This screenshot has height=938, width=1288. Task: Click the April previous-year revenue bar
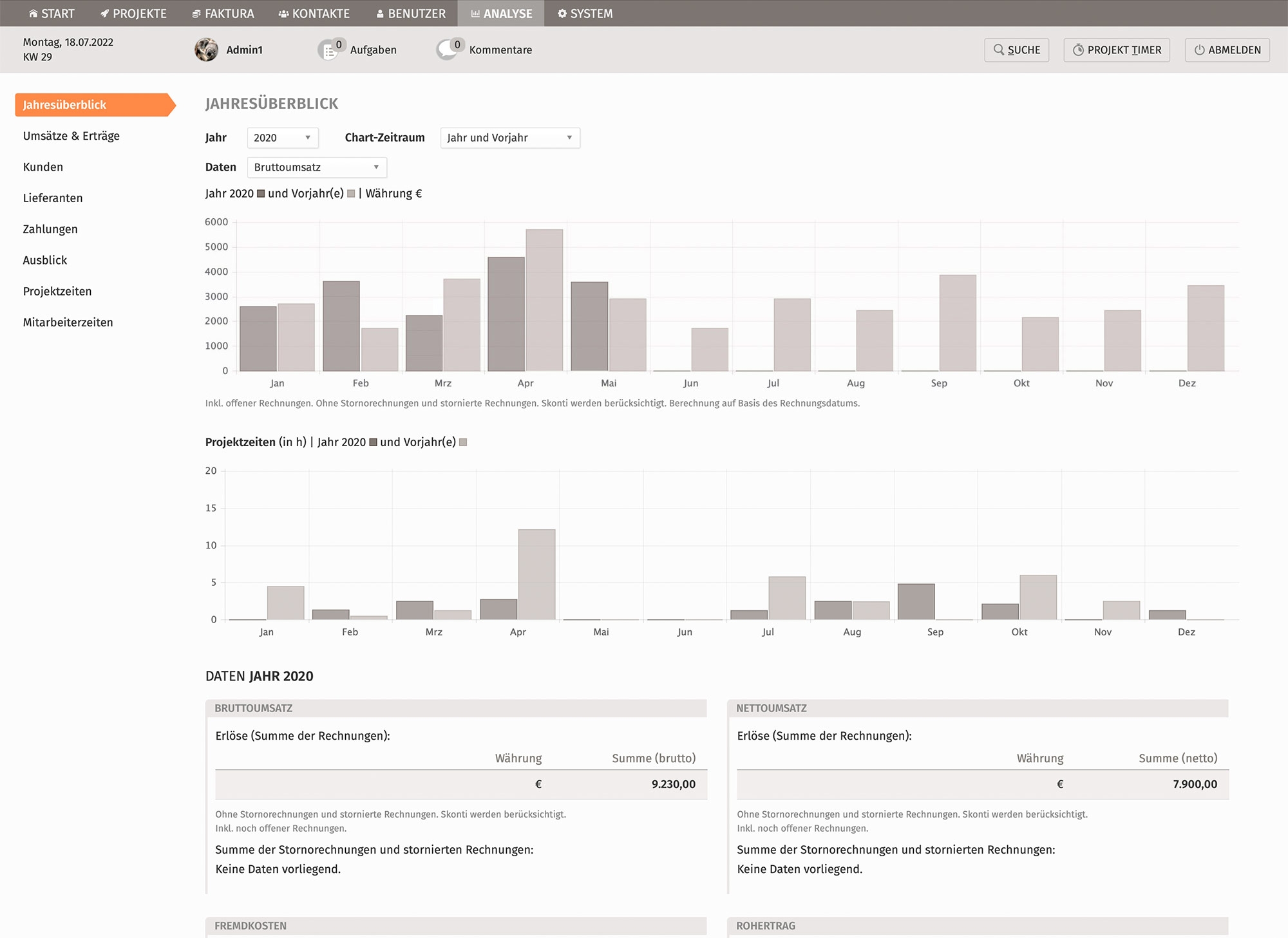click(544, 299)
